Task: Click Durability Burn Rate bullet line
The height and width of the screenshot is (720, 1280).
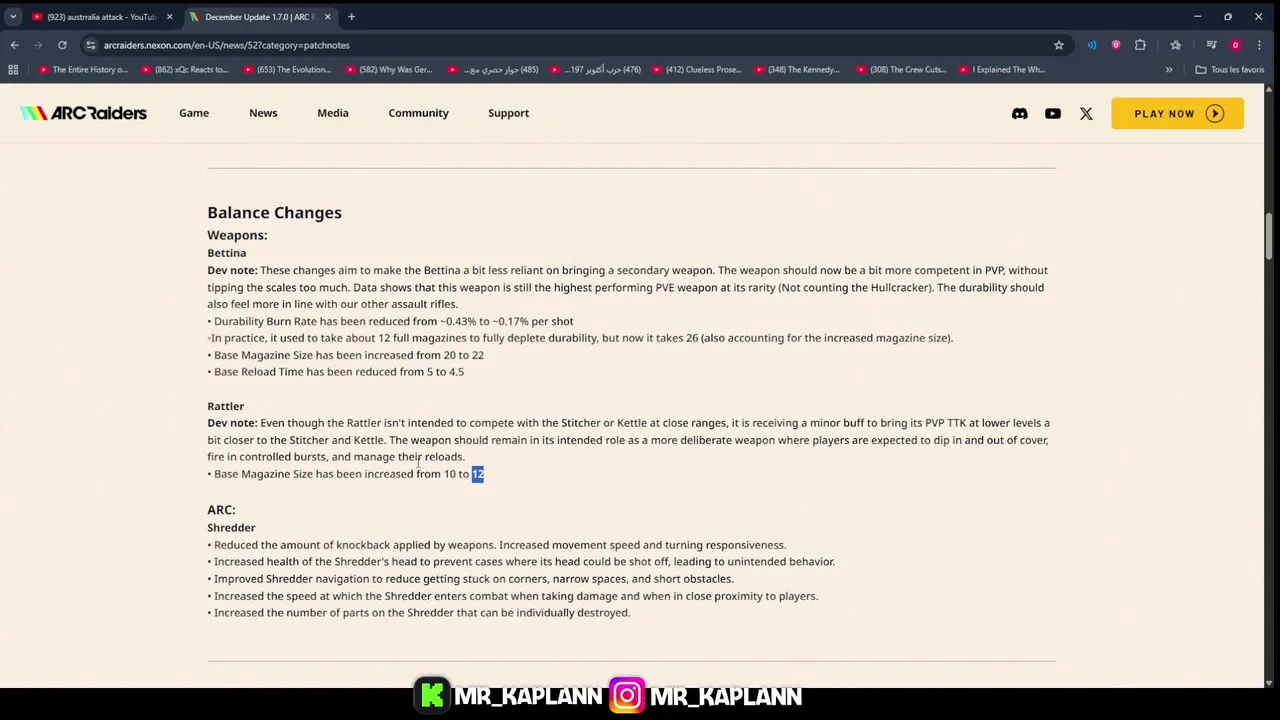Action: (390, 321)
